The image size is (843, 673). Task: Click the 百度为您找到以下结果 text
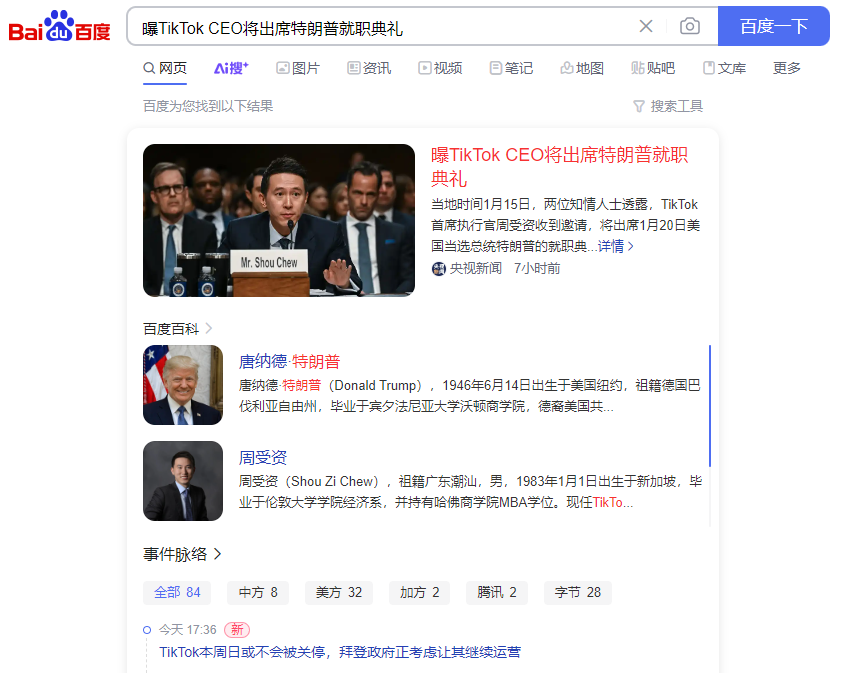(208, 106)
